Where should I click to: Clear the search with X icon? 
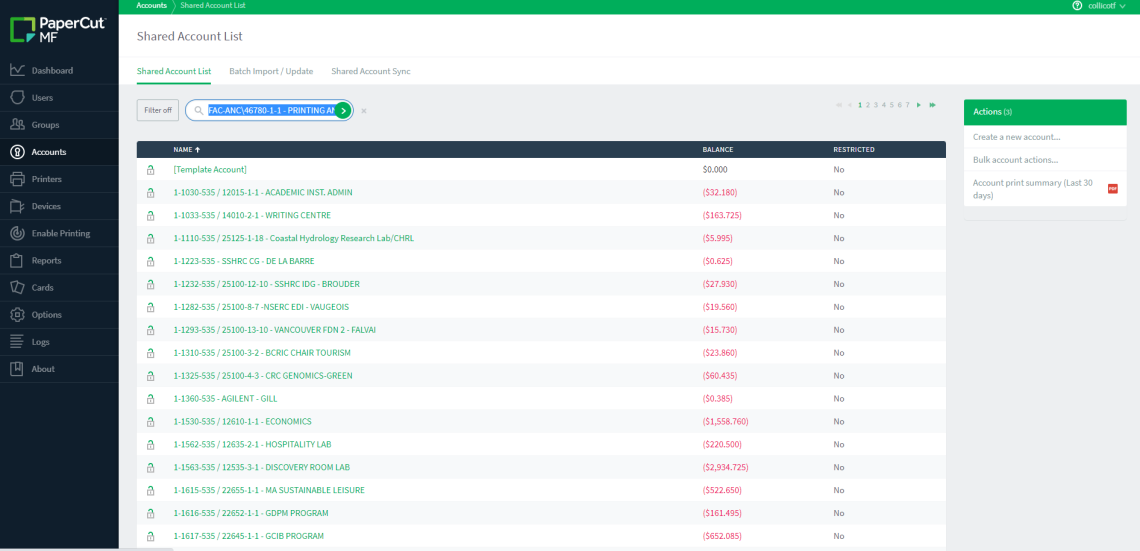click(364, 111)
